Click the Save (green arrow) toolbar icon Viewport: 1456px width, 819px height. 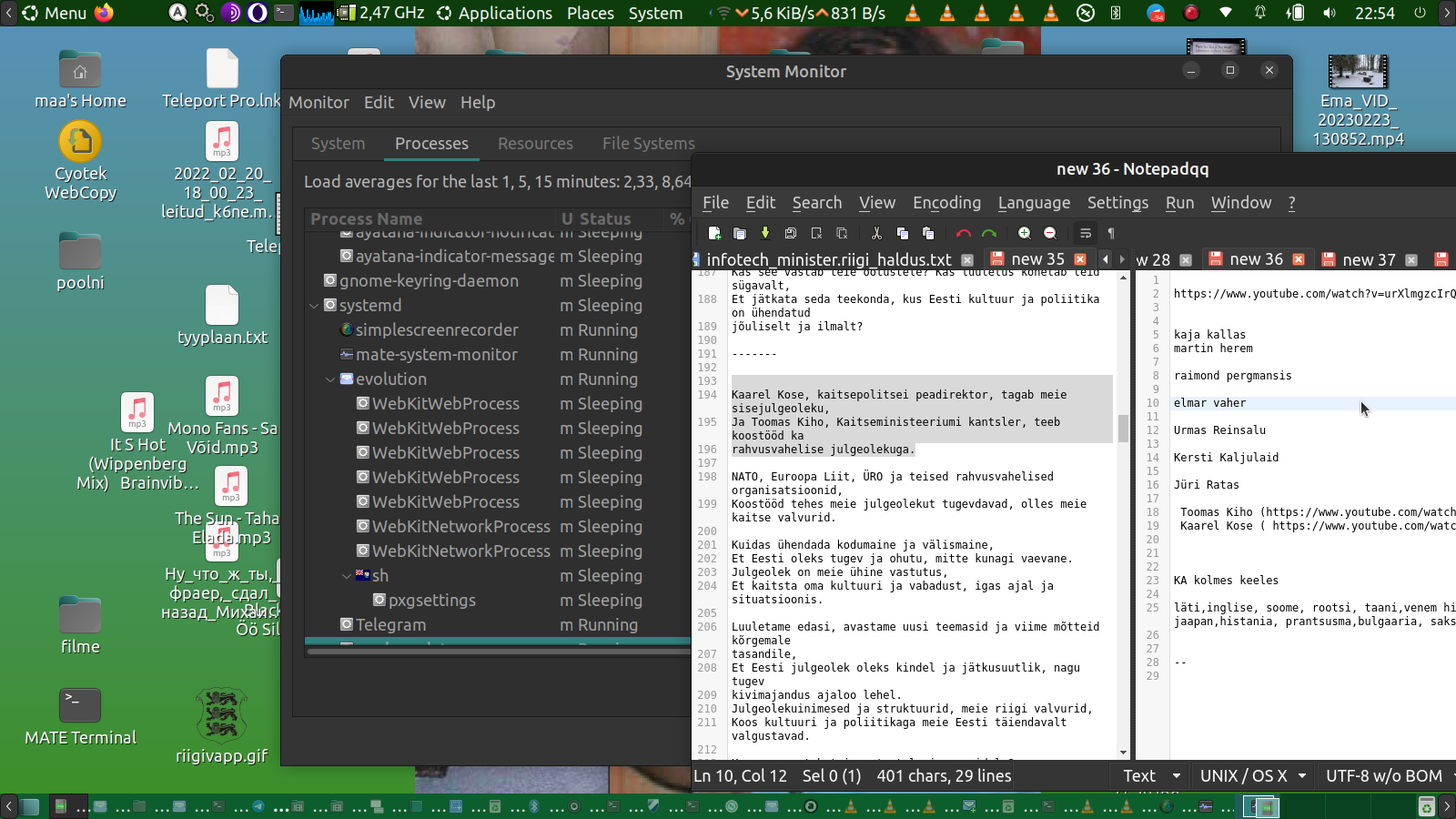click(x=765, y=233)
